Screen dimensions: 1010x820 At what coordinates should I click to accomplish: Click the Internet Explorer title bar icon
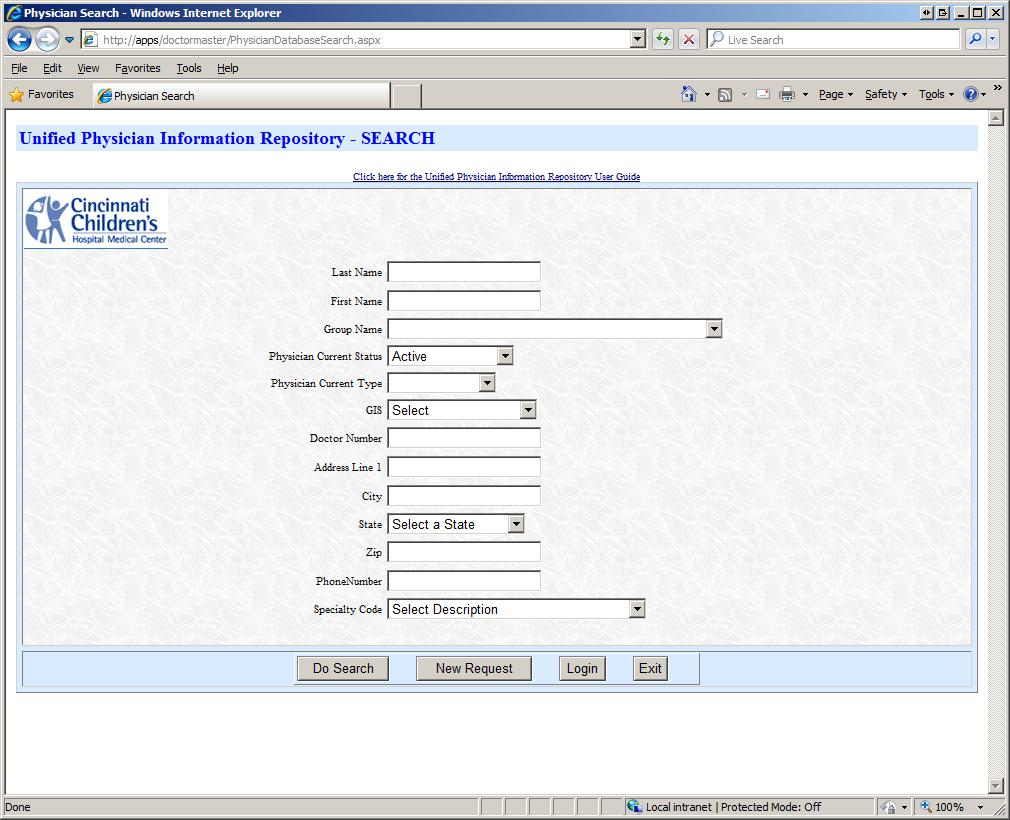click(x=13, y=12)
